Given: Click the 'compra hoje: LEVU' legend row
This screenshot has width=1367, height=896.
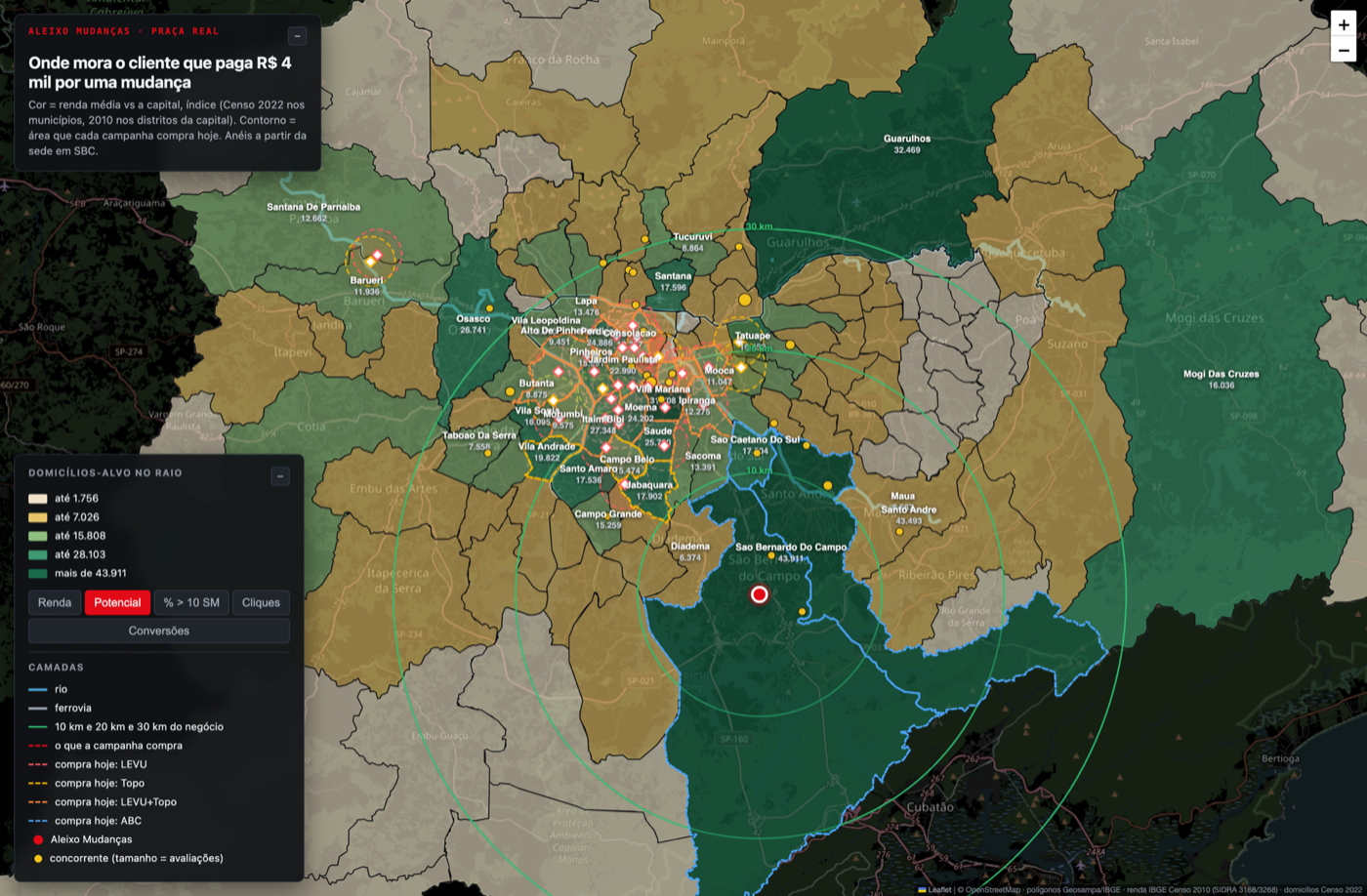Looking at the screenshot, I should pyautogui.click(x=88, y=764).
